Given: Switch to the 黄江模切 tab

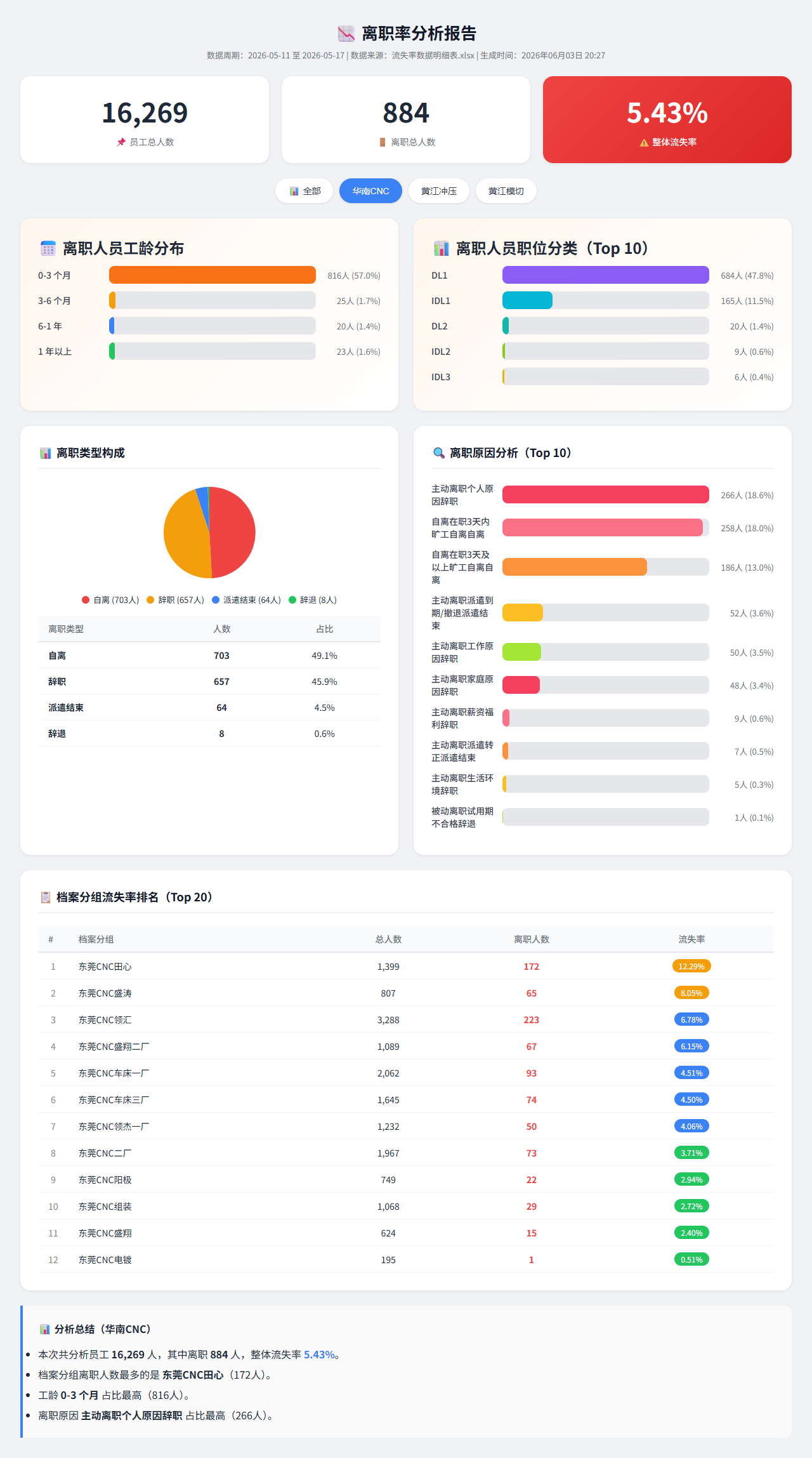Looking at the screenshot, I should [x=506, y=191].
